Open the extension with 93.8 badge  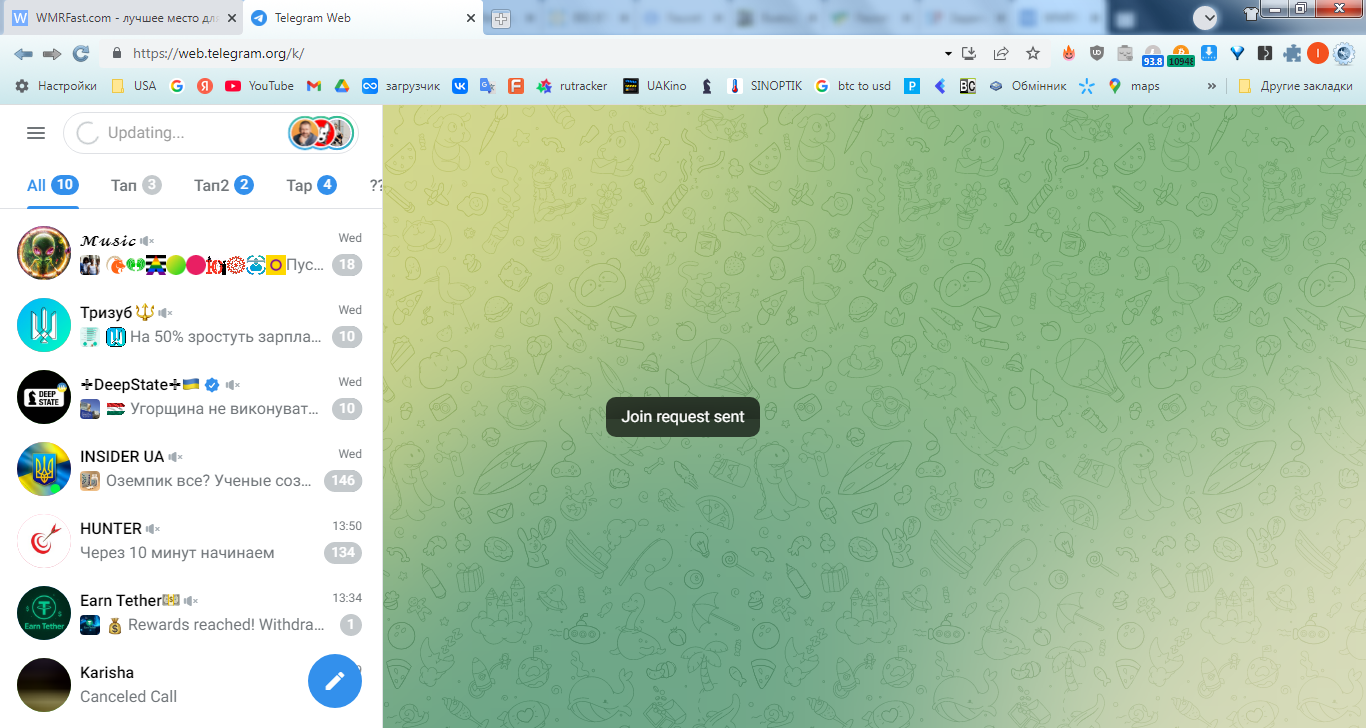click(x=1153, y=54)
